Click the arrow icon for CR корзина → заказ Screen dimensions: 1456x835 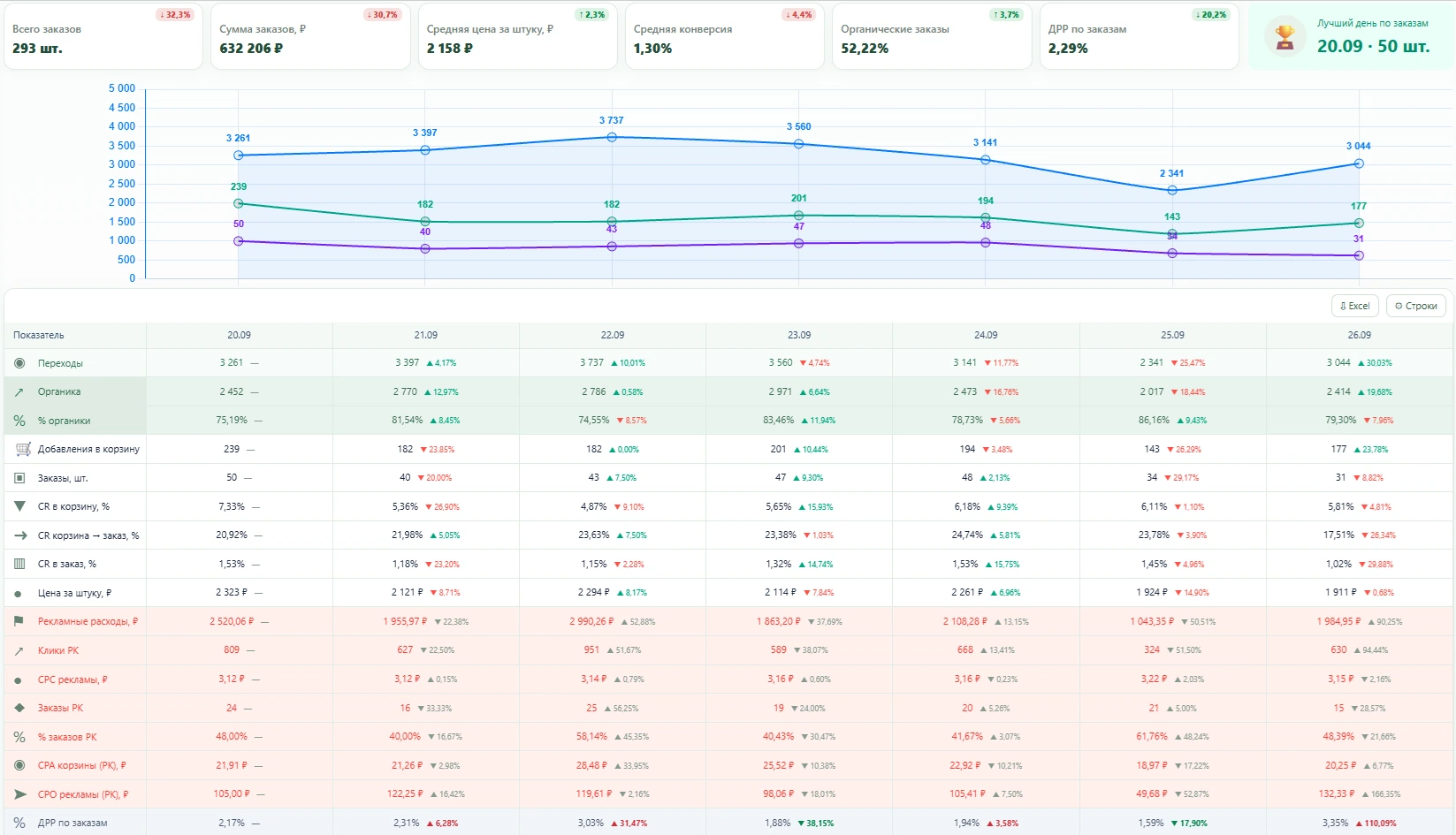[20, 535]
